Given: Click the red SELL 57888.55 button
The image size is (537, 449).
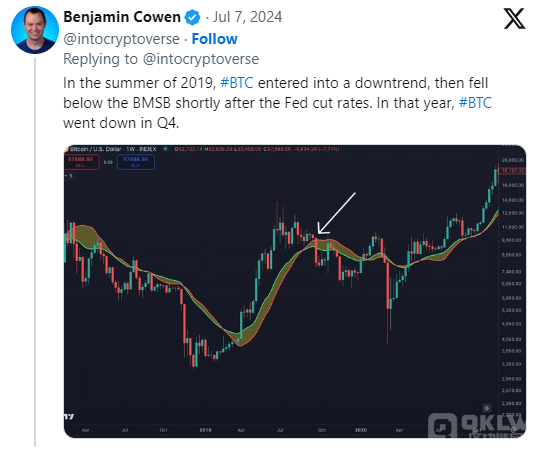Looking at the screenshot, I should [82, 162].
